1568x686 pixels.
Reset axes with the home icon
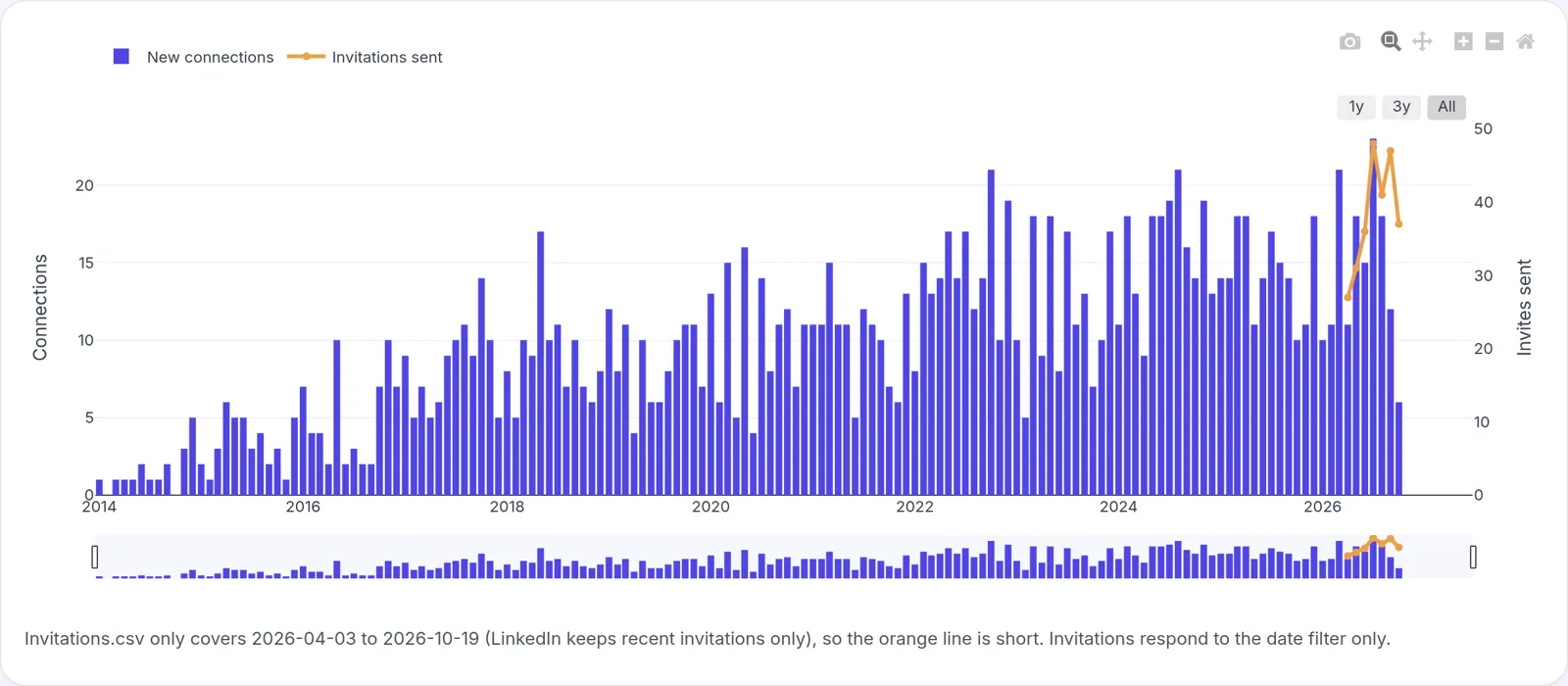pos(1526,41)
